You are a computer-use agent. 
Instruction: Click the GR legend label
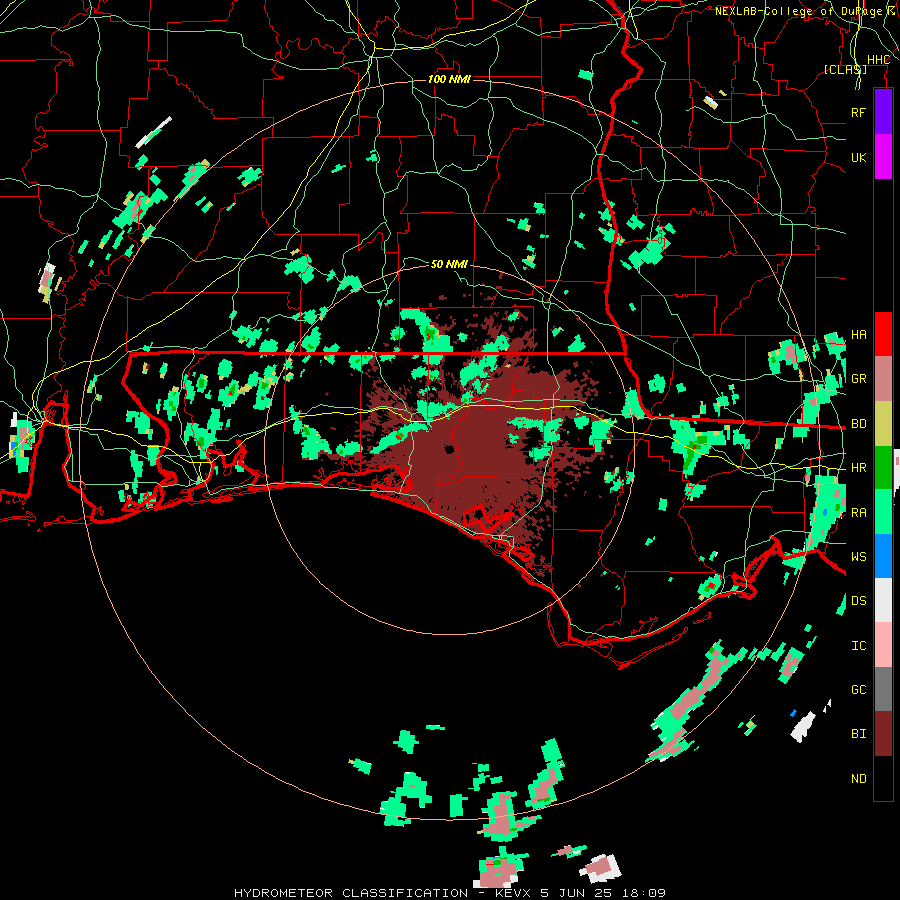click(858, 379)
